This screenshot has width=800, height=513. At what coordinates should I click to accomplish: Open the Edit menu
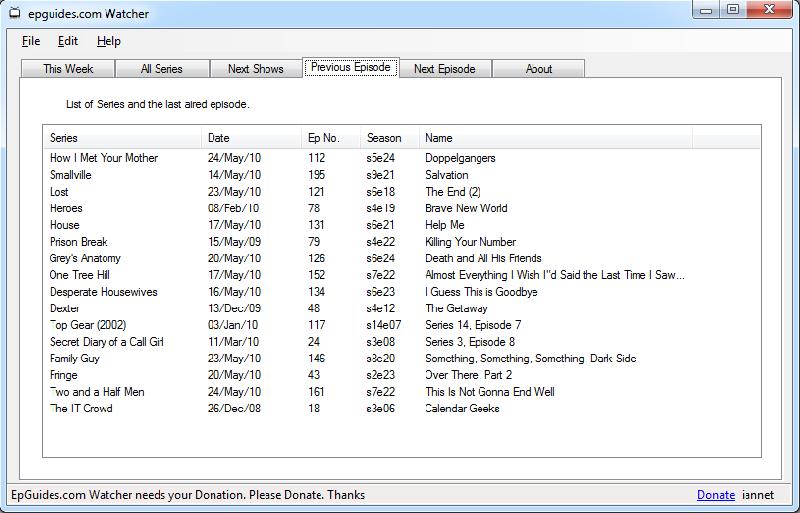coord(68,41)
